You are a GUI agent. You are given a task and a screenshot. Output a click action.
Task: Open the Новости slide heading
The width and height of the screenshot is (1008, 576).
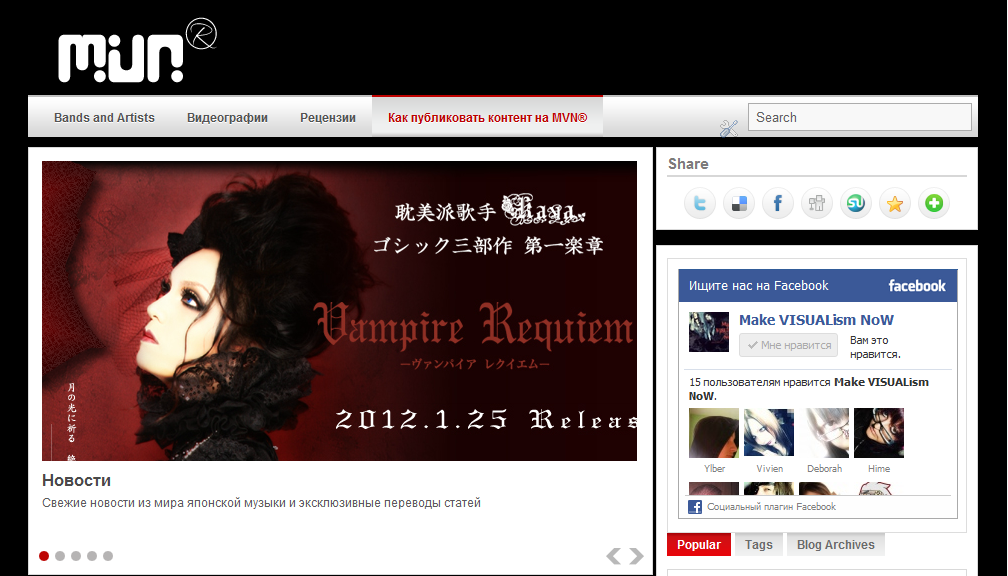pos(76,480)
